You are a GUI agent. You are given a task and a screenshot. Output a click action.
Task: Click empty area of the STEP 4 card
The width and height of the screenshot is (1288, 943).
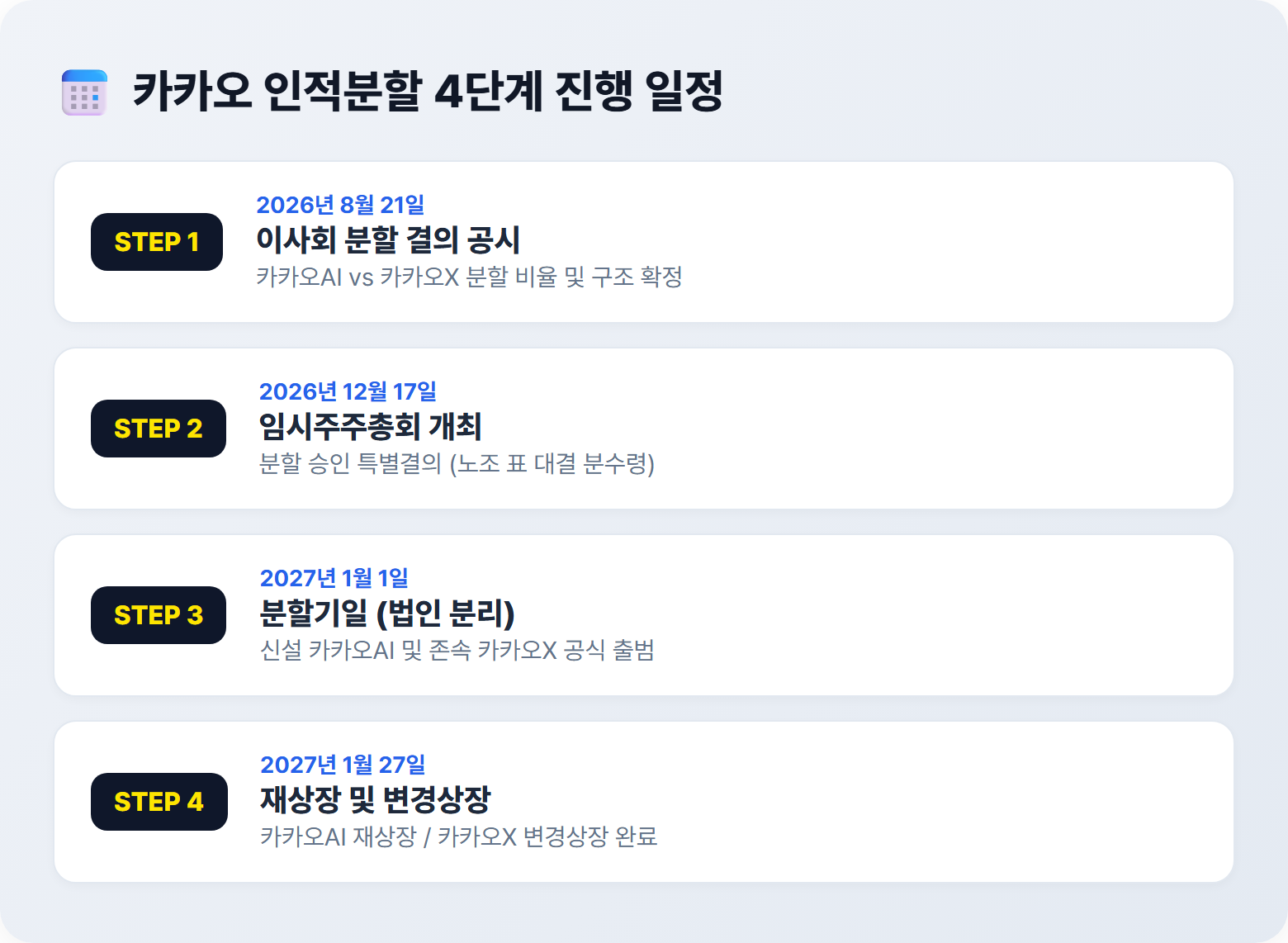click(x=949, y=802)
